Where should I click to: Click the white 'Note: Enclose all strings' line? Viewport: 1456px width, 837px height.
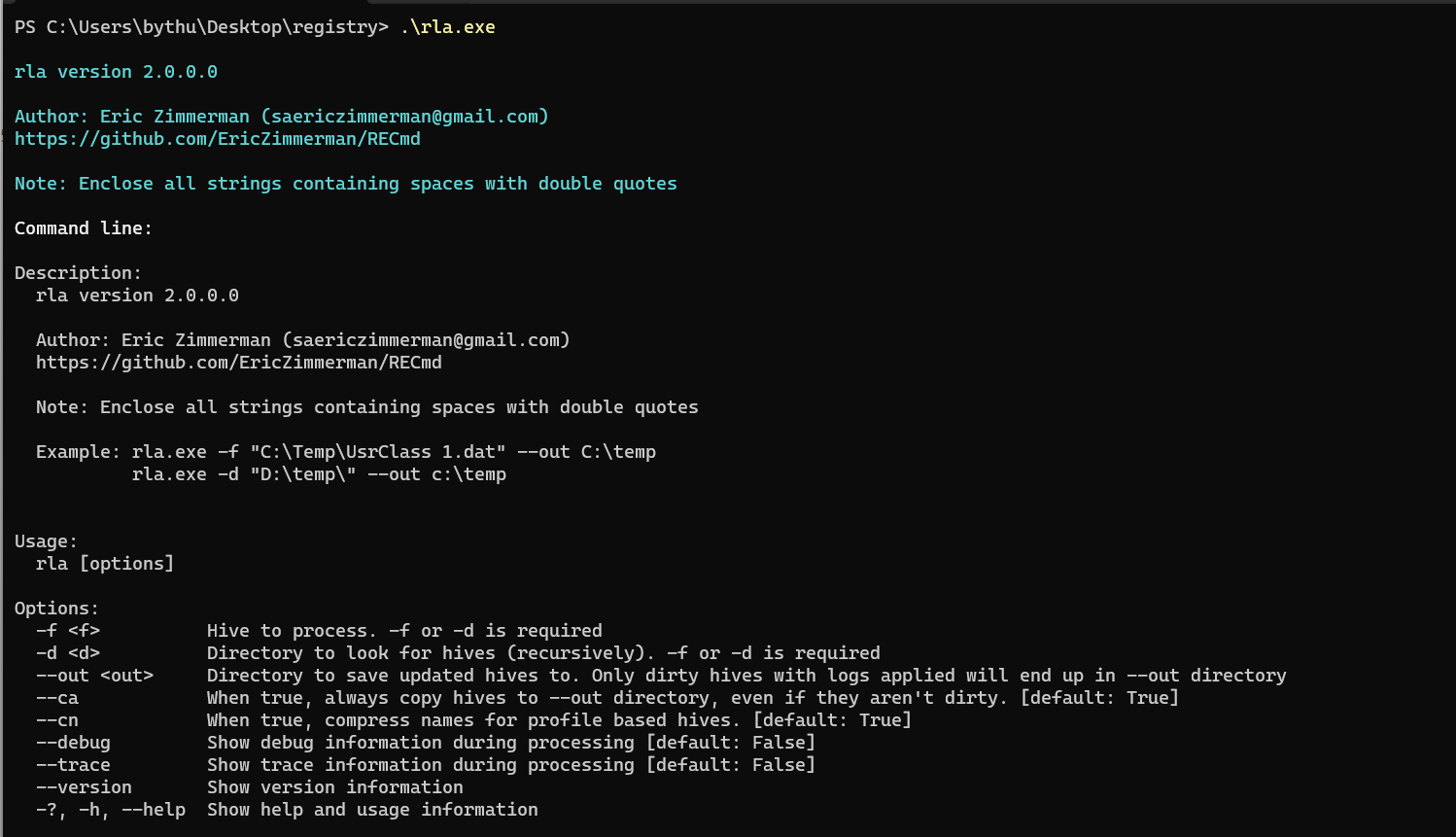pos(367,407)
